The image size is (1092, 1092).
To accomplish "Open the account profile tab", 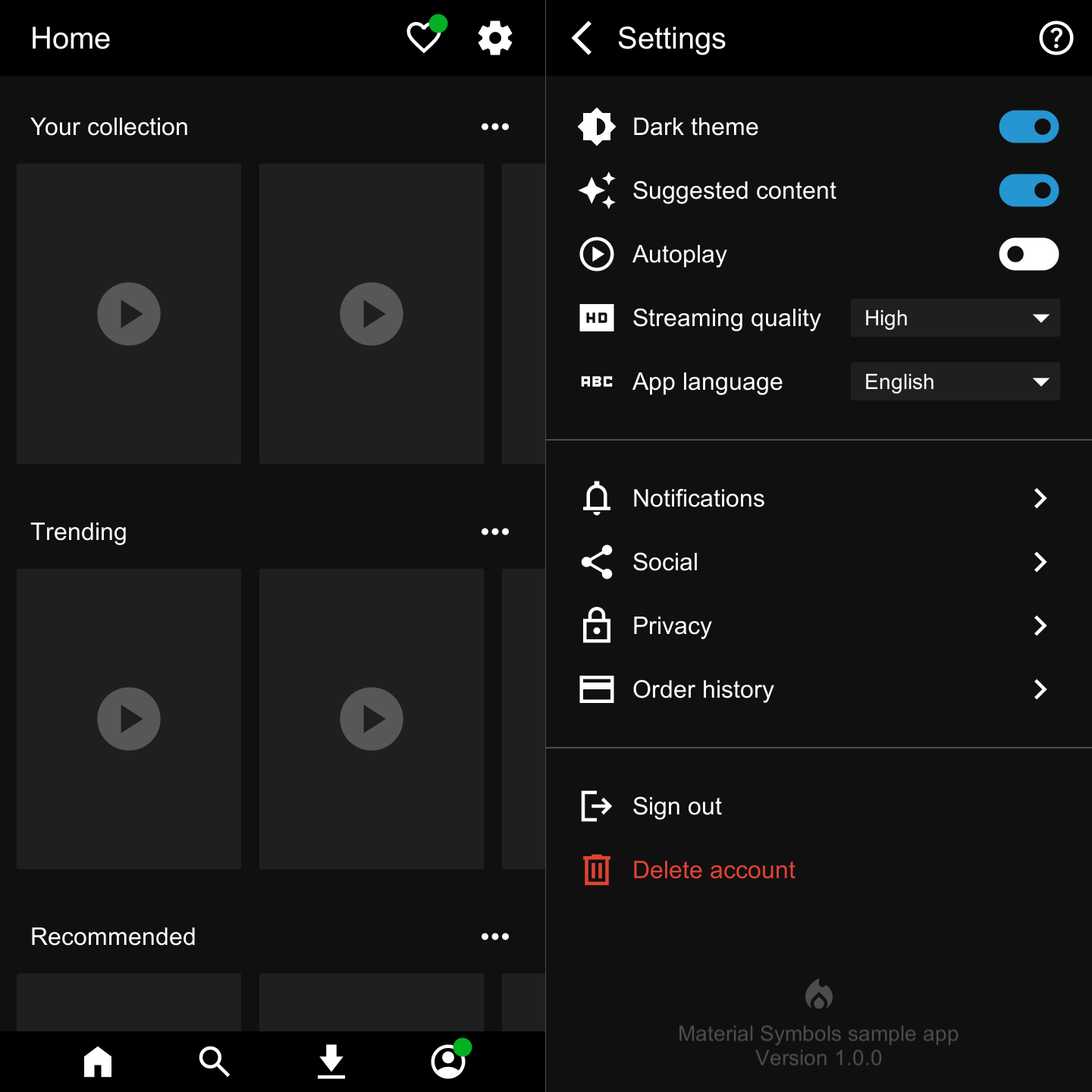I will tap(448, 1062).
